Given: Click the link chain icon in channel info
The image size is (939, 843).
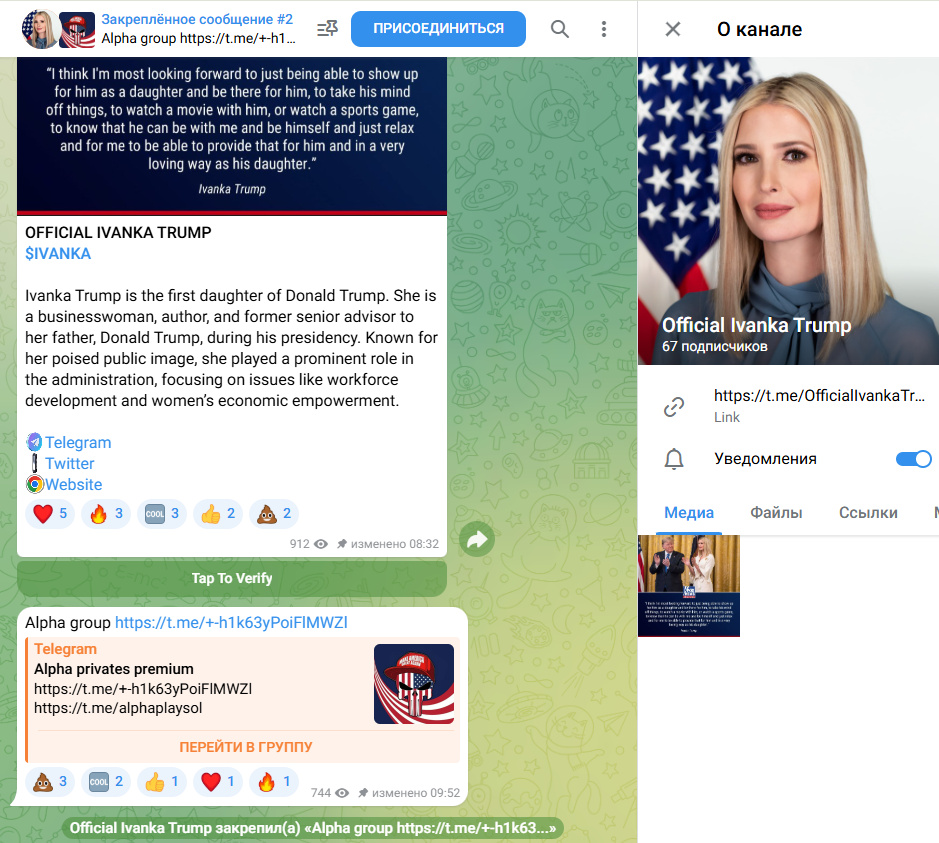Looking at the screenshot, I should (x=674, y=407).
